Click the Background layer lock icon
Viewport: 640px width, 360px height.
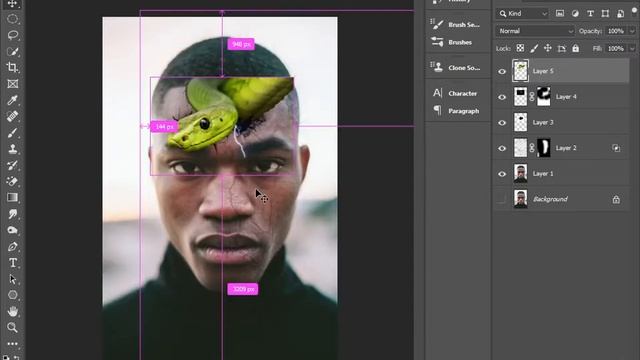pos(616,199)
